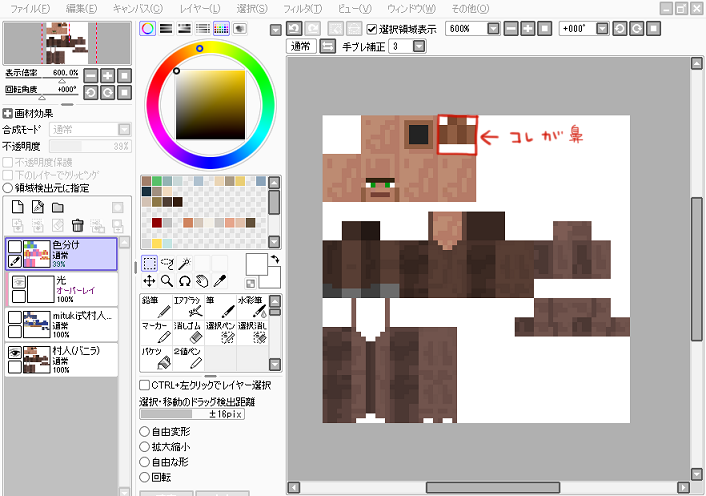This screenshot has height=496, width=706.
Task: Click the navigator canvas thumbnail
Action: click(67, 43)
